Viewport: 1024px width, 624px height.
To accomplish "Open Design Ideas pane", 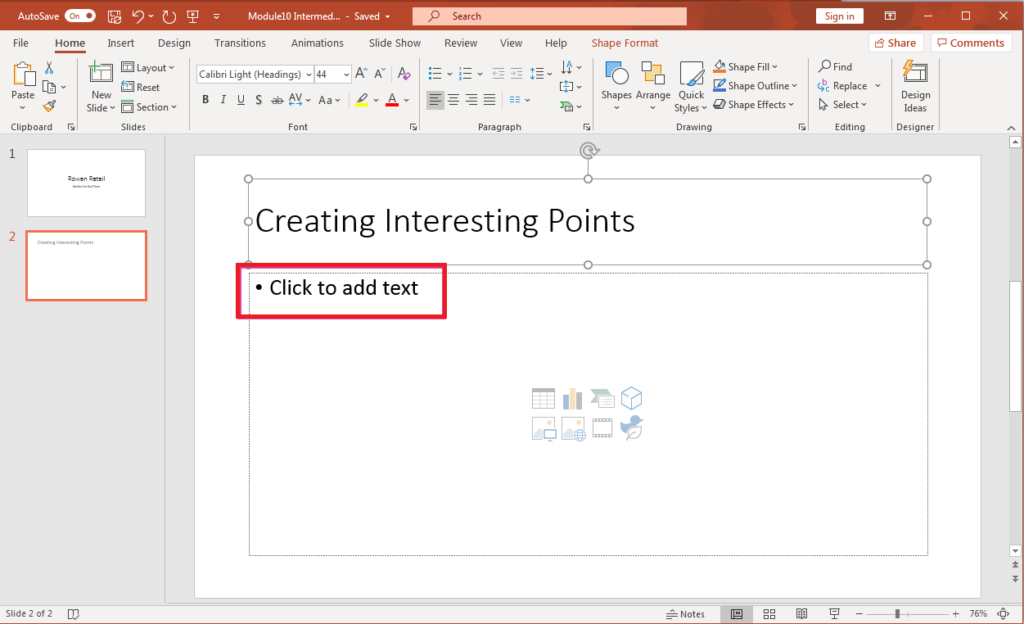I will pos(915,87).
